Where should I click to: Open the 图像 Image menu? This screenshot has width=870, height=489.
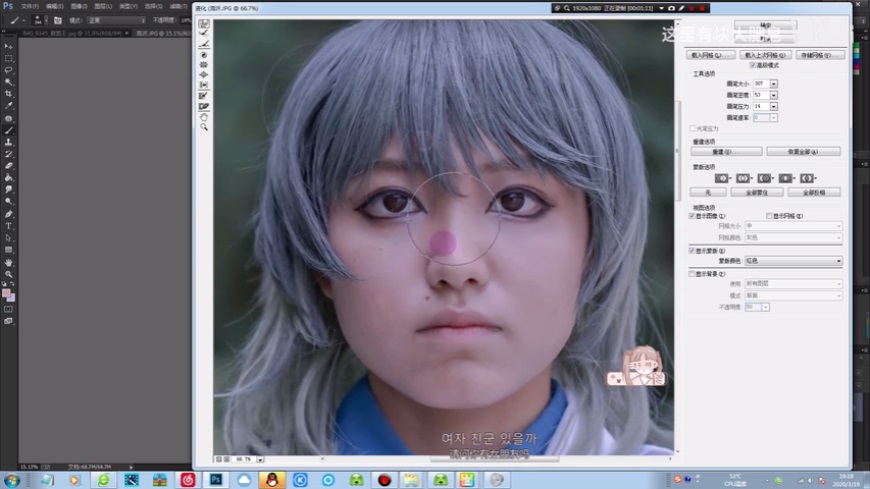pyautogui.click(x=78, y=5)
